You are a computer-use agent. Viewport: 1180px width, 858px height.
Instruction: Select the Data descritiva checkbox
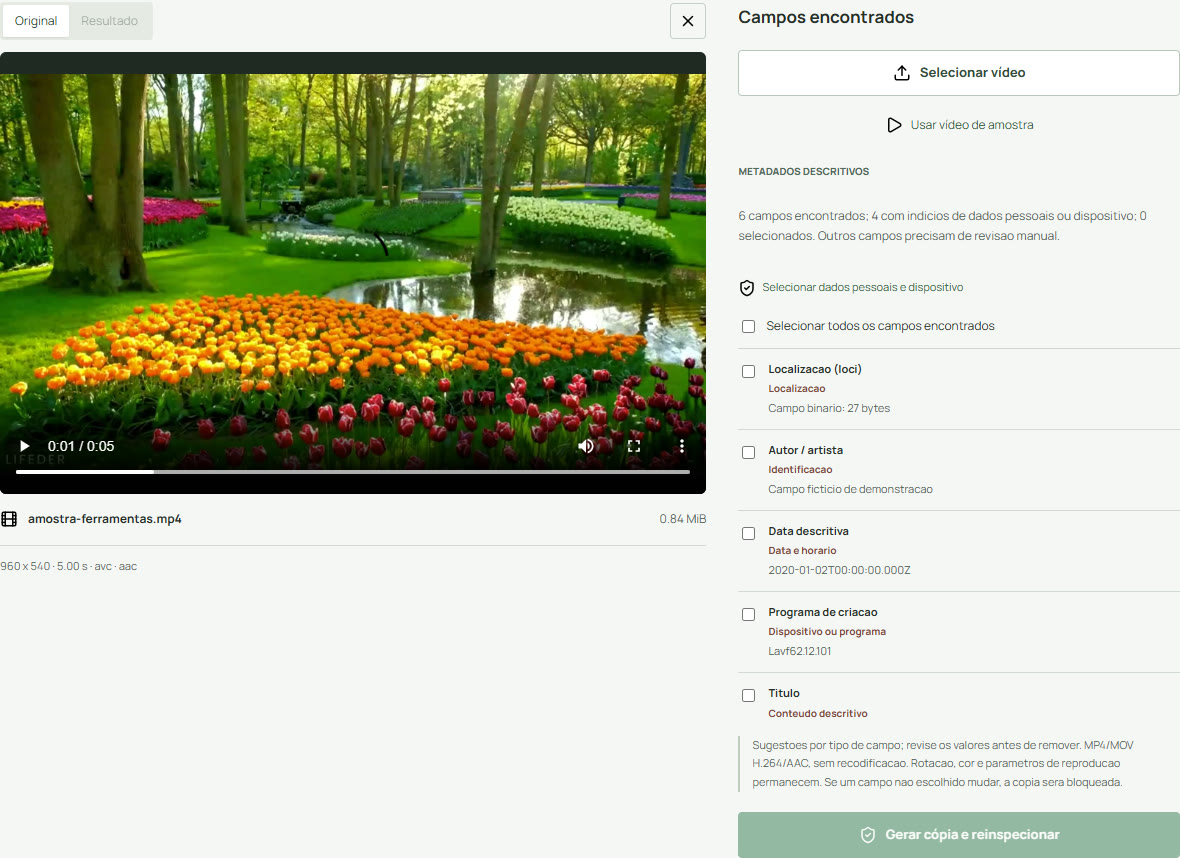748,534
